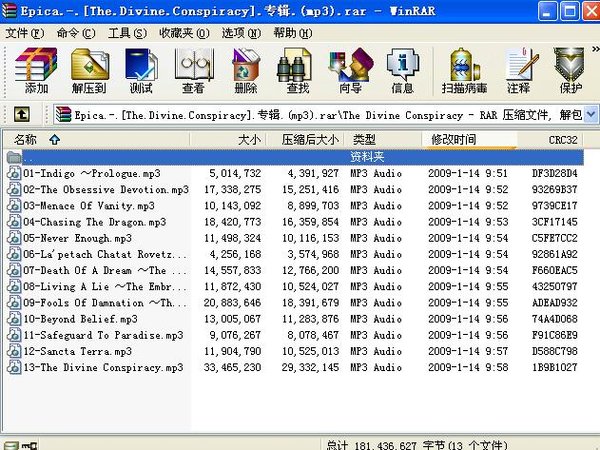Select file 08-Living A Lie
This screenshot has height=450, width=600.
tap(105, 287)
